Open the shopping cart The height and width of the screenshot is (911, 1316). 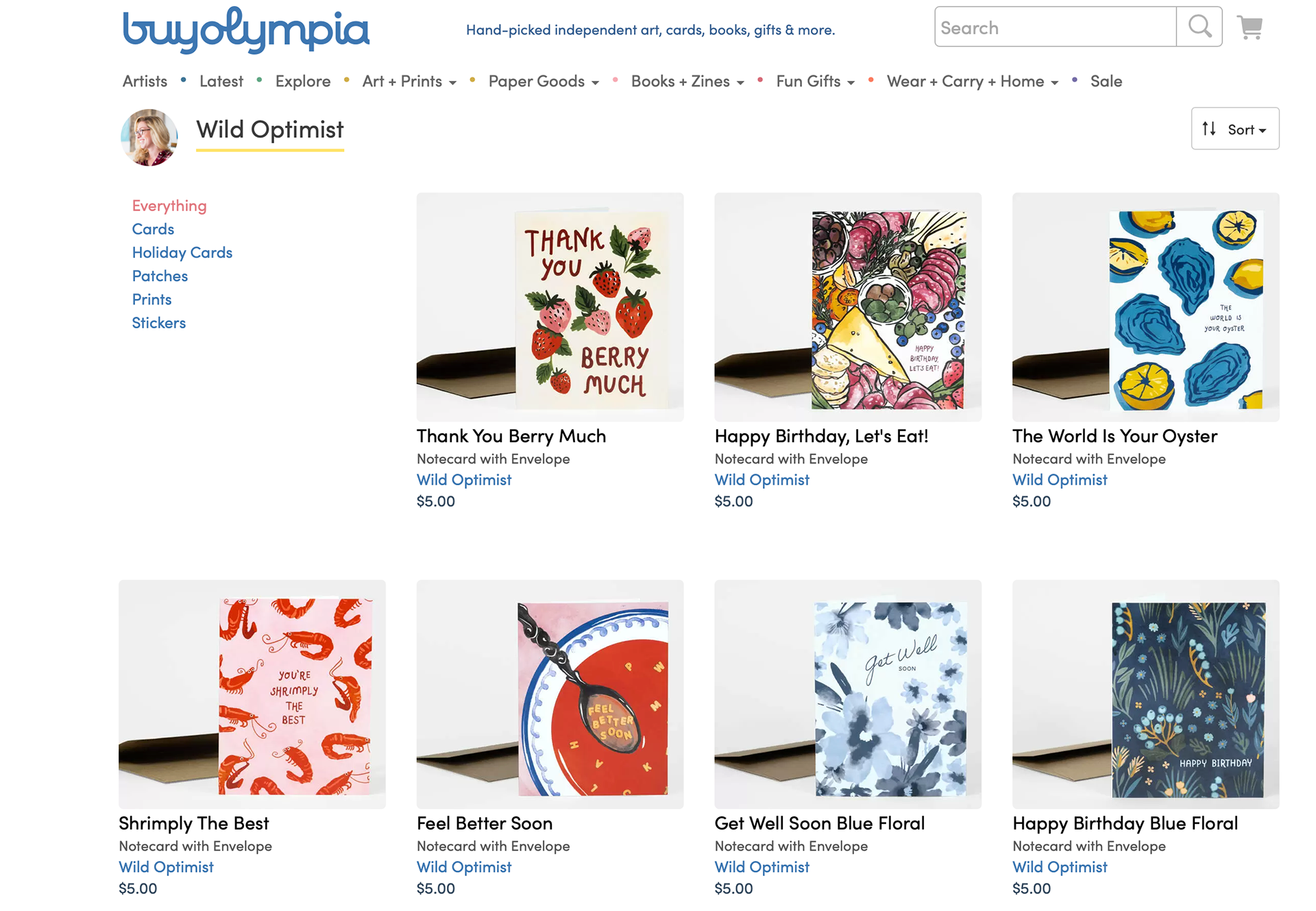[x=1250, y=27]
